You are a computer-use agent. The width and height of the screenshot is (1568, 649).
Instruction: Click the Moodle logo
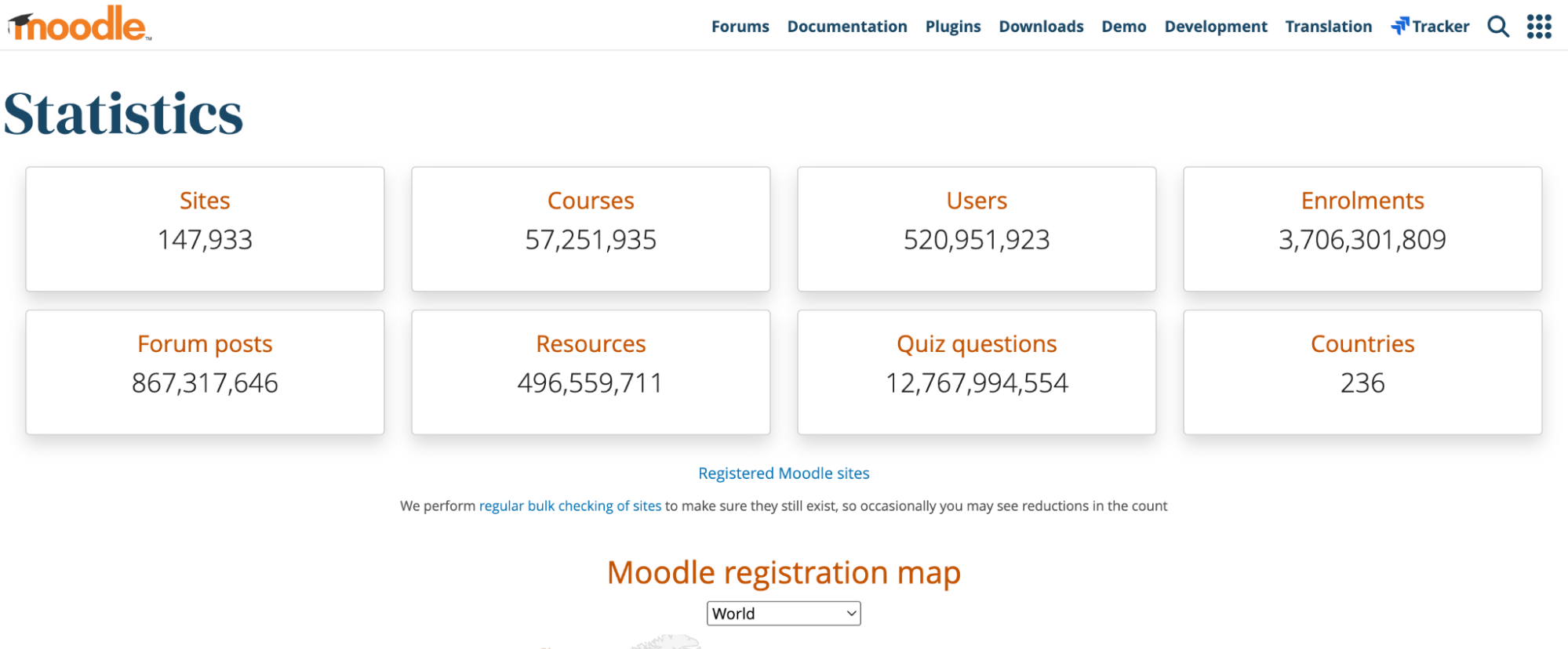pyautogui.click(x=79, y=24)
